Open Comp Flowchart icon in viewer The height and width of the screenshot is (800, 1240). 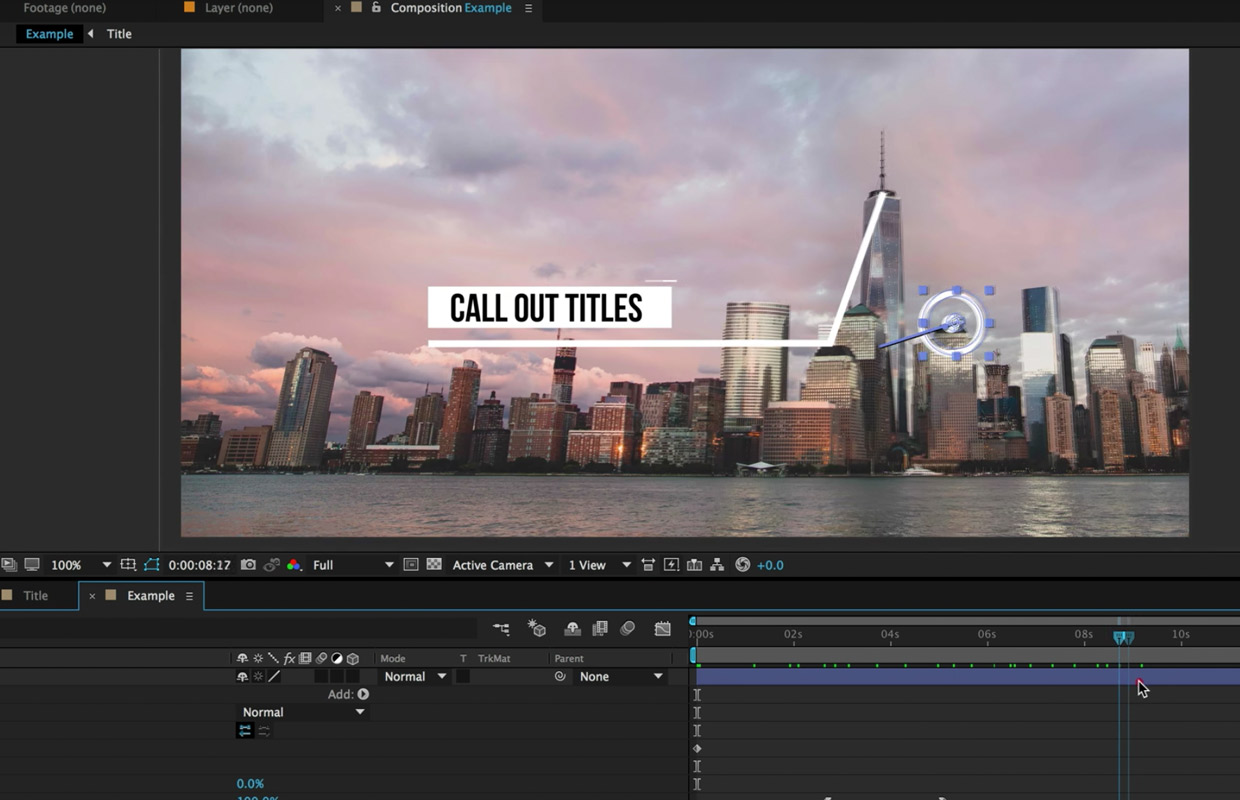click(x=717, y=565)
